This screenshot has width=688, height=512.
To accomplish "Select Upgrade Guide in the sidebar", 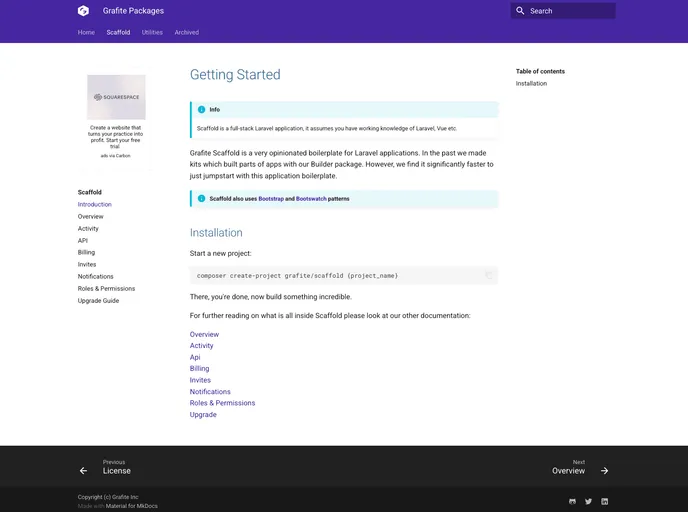I will [x=98, y=301].
